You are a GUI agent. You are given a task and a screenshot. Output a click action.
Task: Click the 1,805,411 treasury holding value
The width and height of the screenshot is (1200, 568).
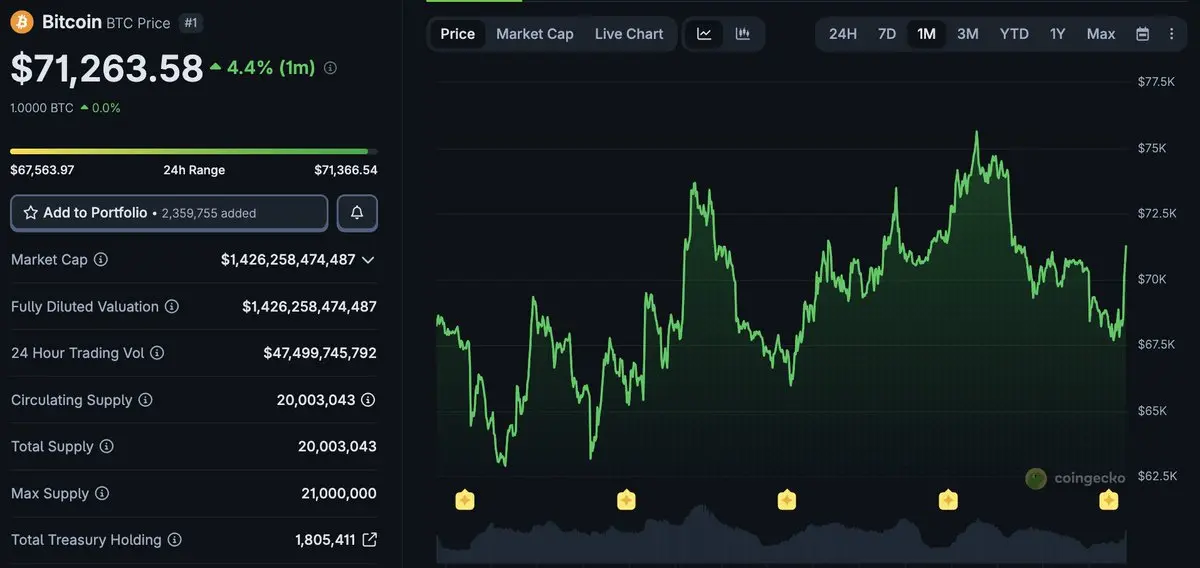point(325,540)
